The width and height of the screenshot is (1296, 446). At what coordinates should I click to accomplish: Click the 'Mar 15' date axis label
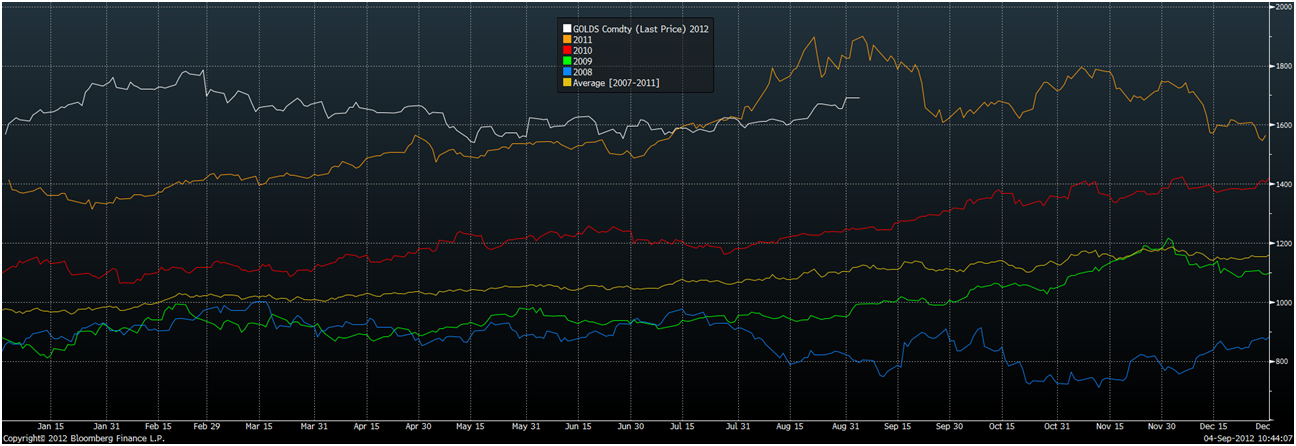coord(259,426)
